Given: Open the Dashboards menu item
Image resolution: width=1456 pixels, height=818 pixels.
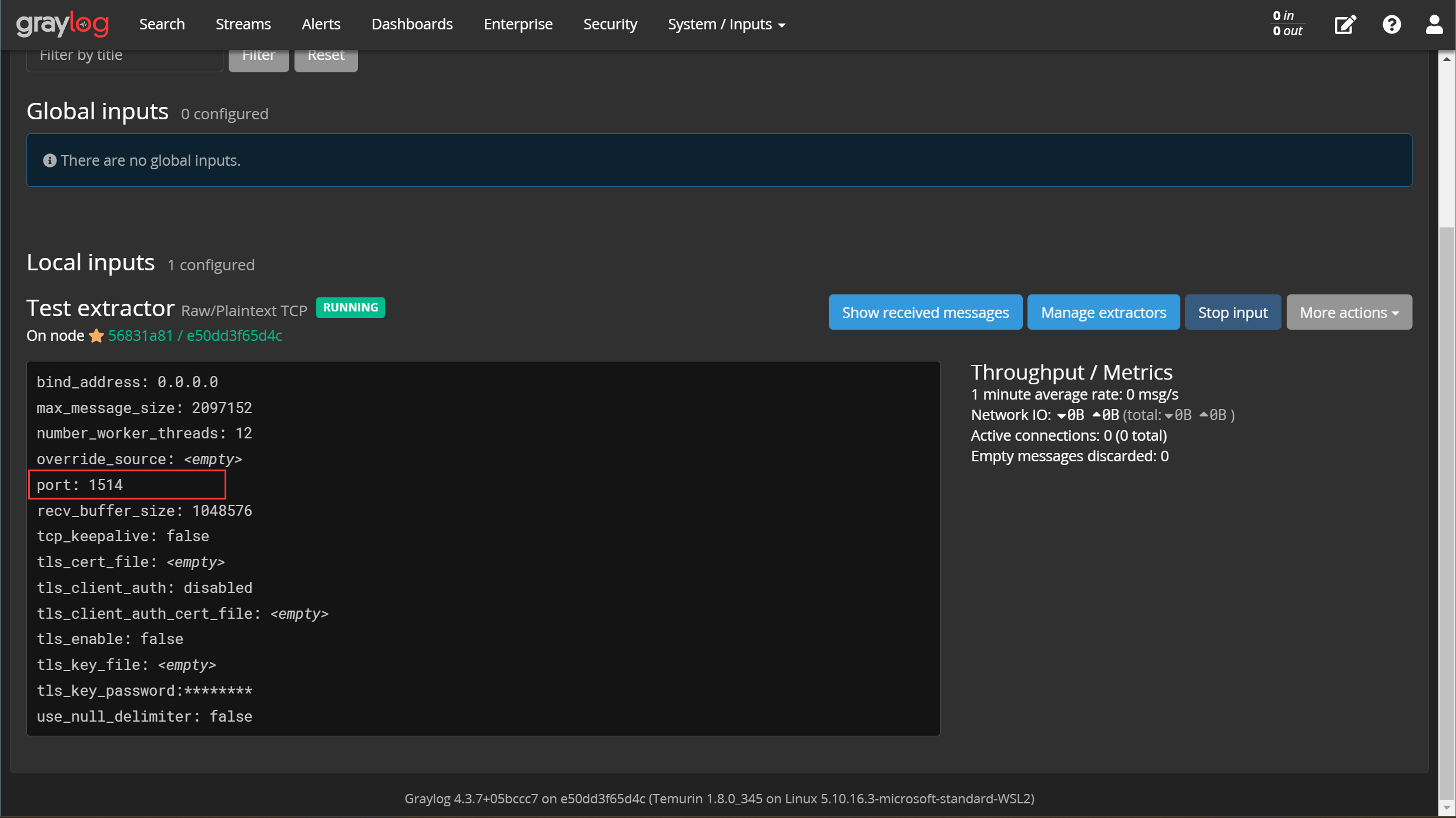Looking at the screenshot, I should [x=411, y=24].
